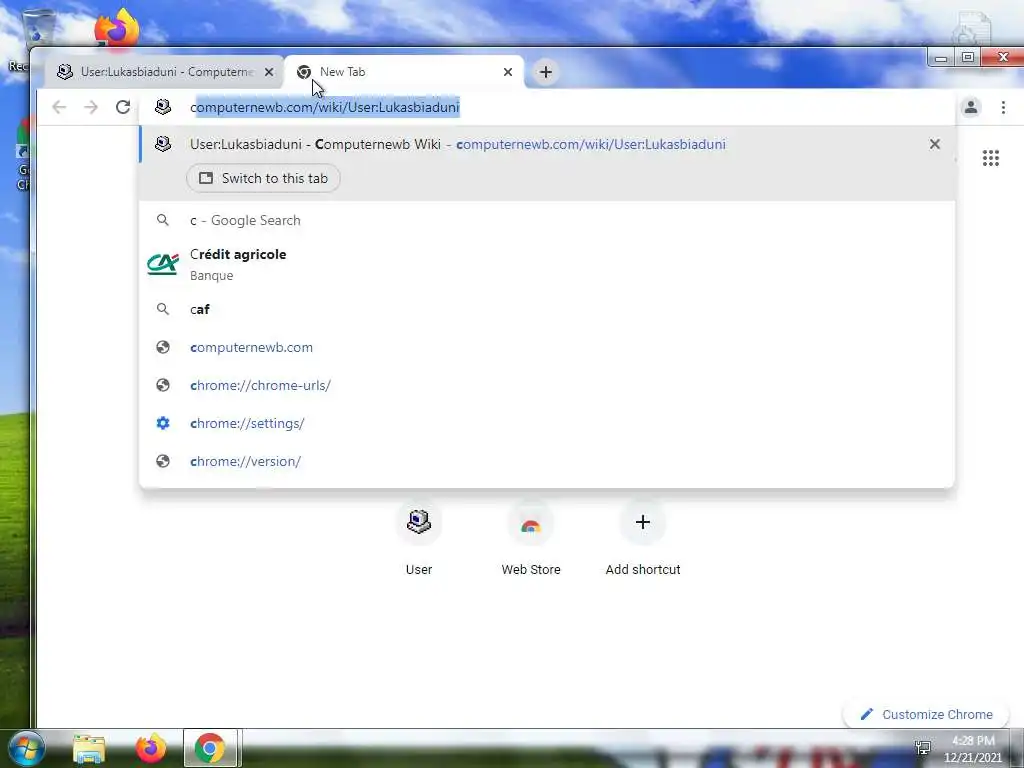Open the Google apps grid

[x=991, y=158]
